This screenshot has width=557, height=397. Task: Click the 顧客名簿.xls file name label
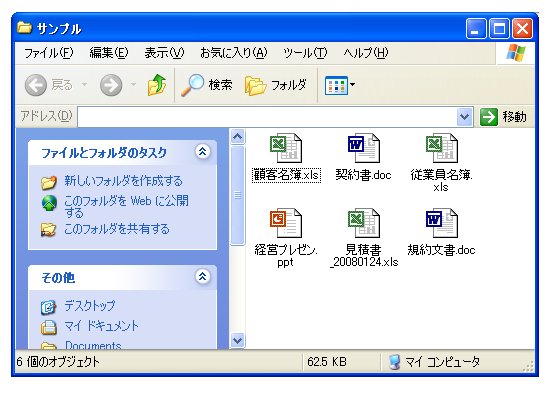[286, 175]
